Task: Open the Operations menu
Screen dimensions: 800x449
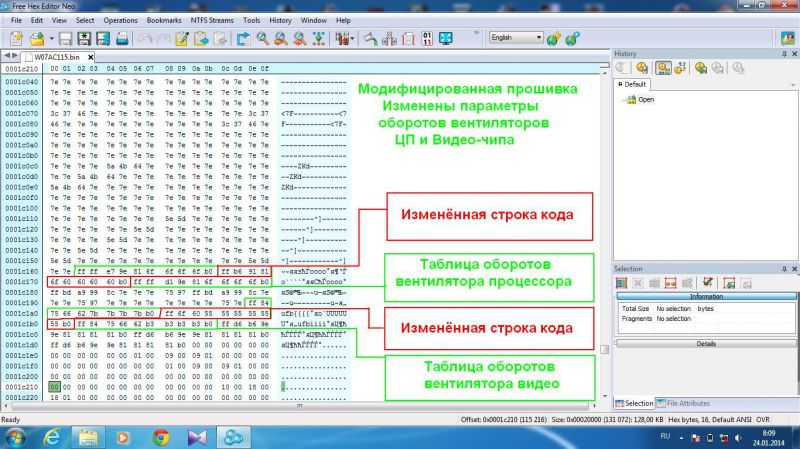Action: click(x=120, y=20)
